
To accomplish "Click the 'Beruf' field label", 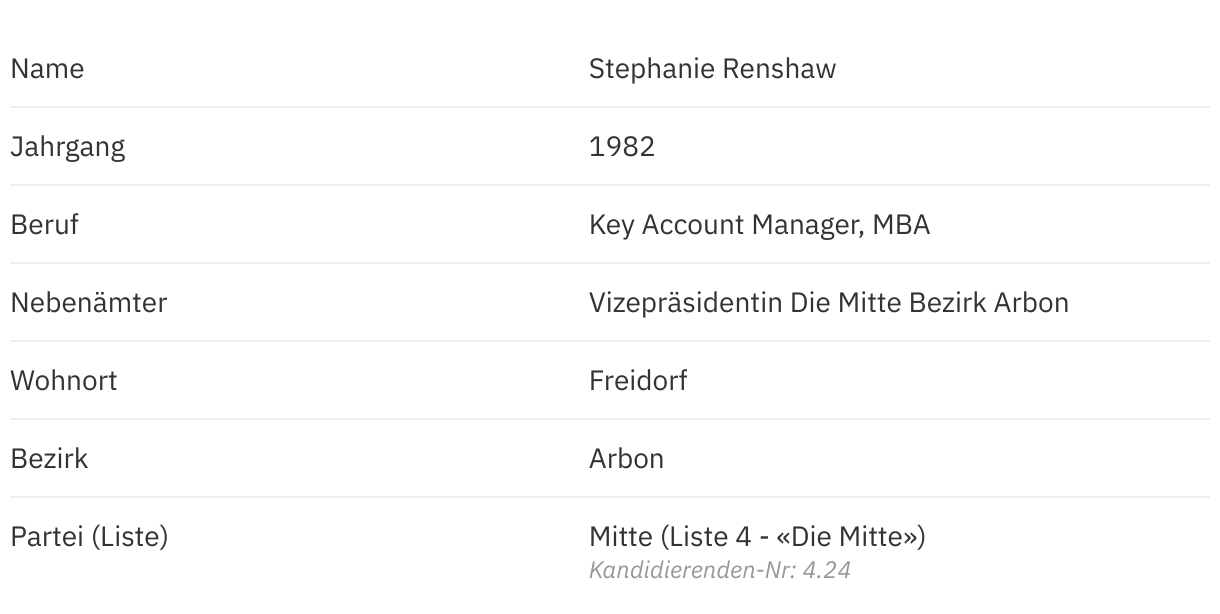I will 44,225.
